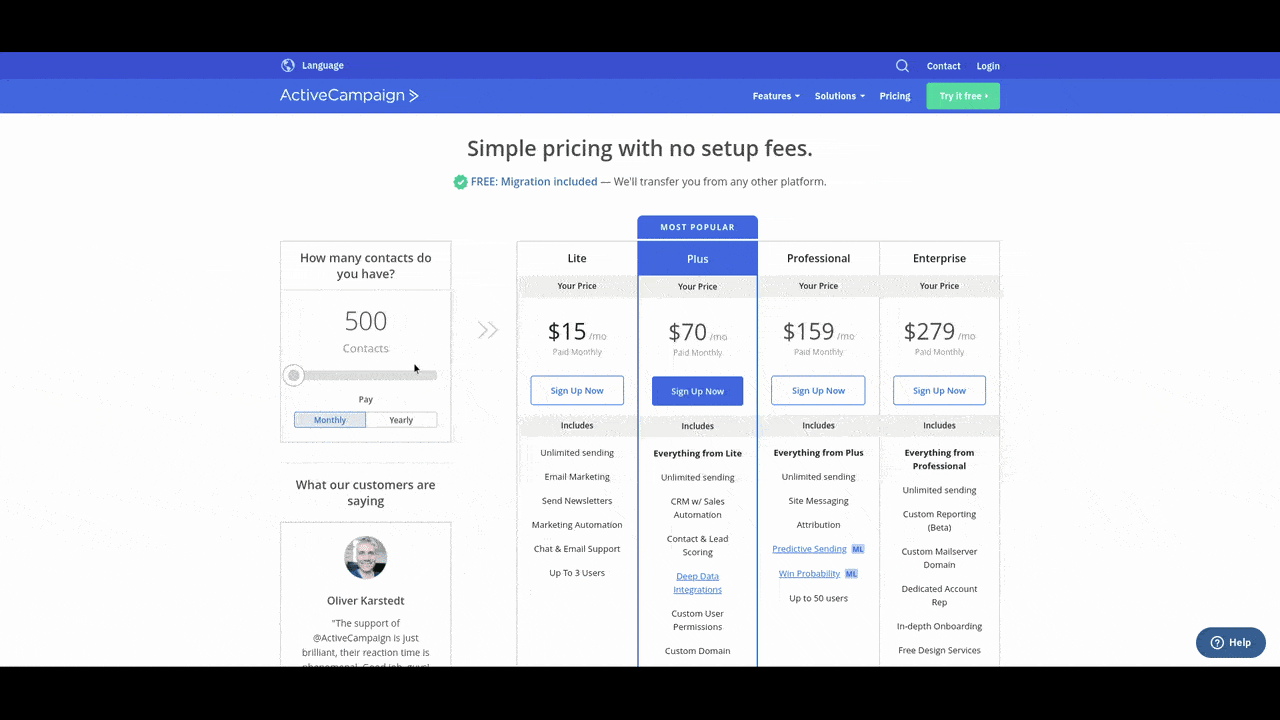1280x720 pixels.
Task: Select Yearly payment option
Action: tap(401, 420)
